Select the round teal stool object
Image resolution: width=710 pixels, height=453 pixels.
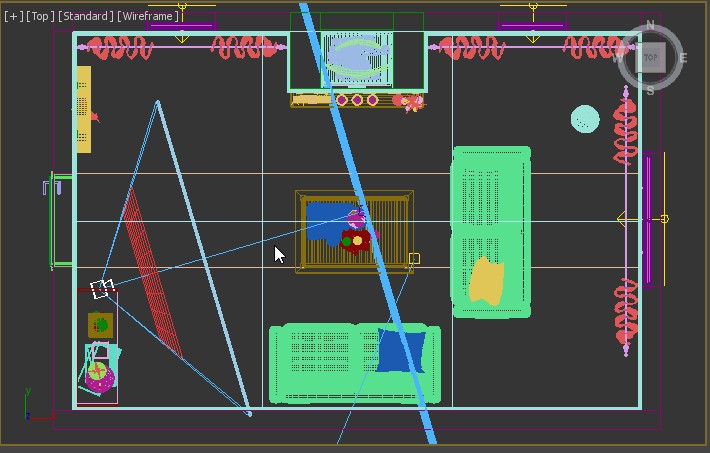coord(585,119)
